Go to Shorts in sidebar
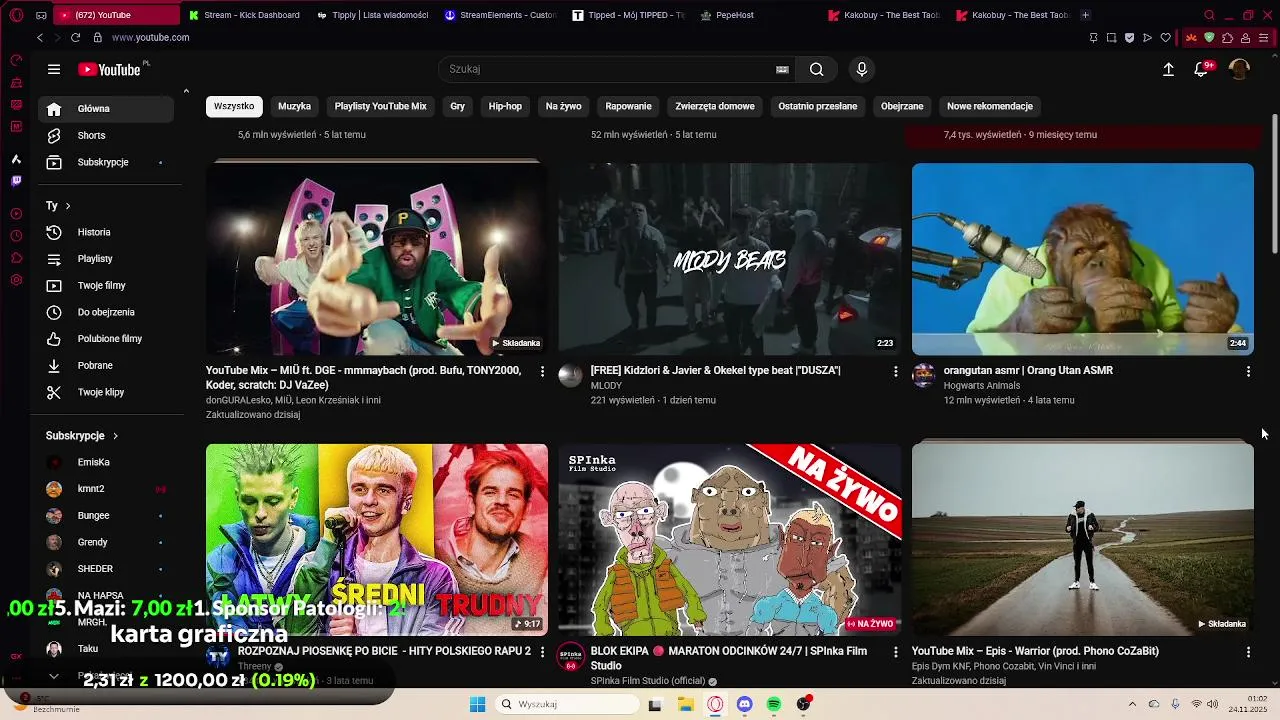1280x720 pixels. point(106,135)
